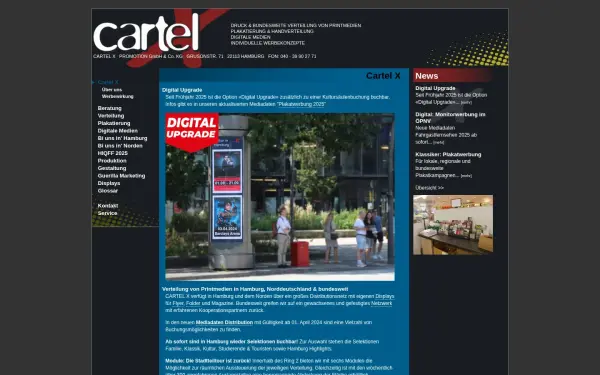Click [mehr] under Plakatkampagnen news
This screenshot has width=600, height=375.
pos(466,176)
